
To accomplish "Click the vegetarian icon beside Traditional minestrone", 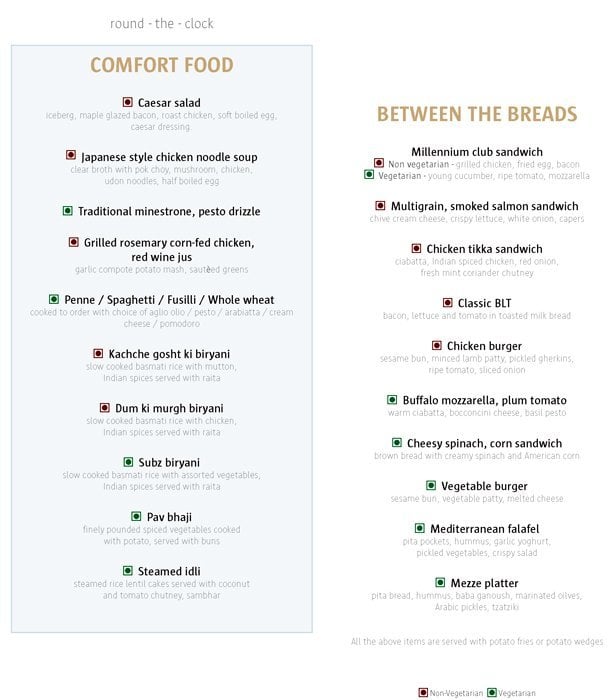I will click(68, 211).
